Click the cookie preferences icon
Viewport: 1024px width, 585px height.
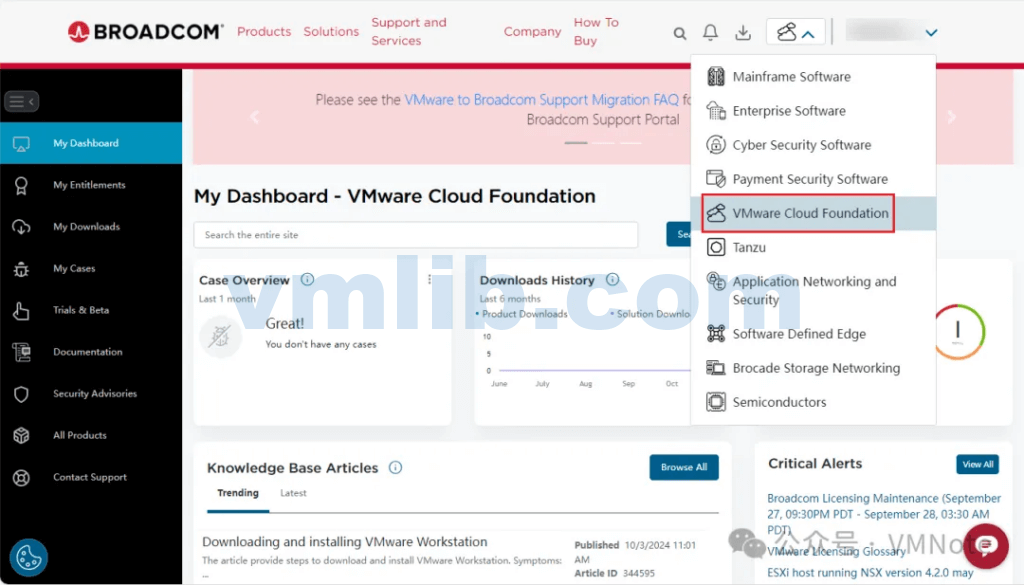[x=29, y=558]
